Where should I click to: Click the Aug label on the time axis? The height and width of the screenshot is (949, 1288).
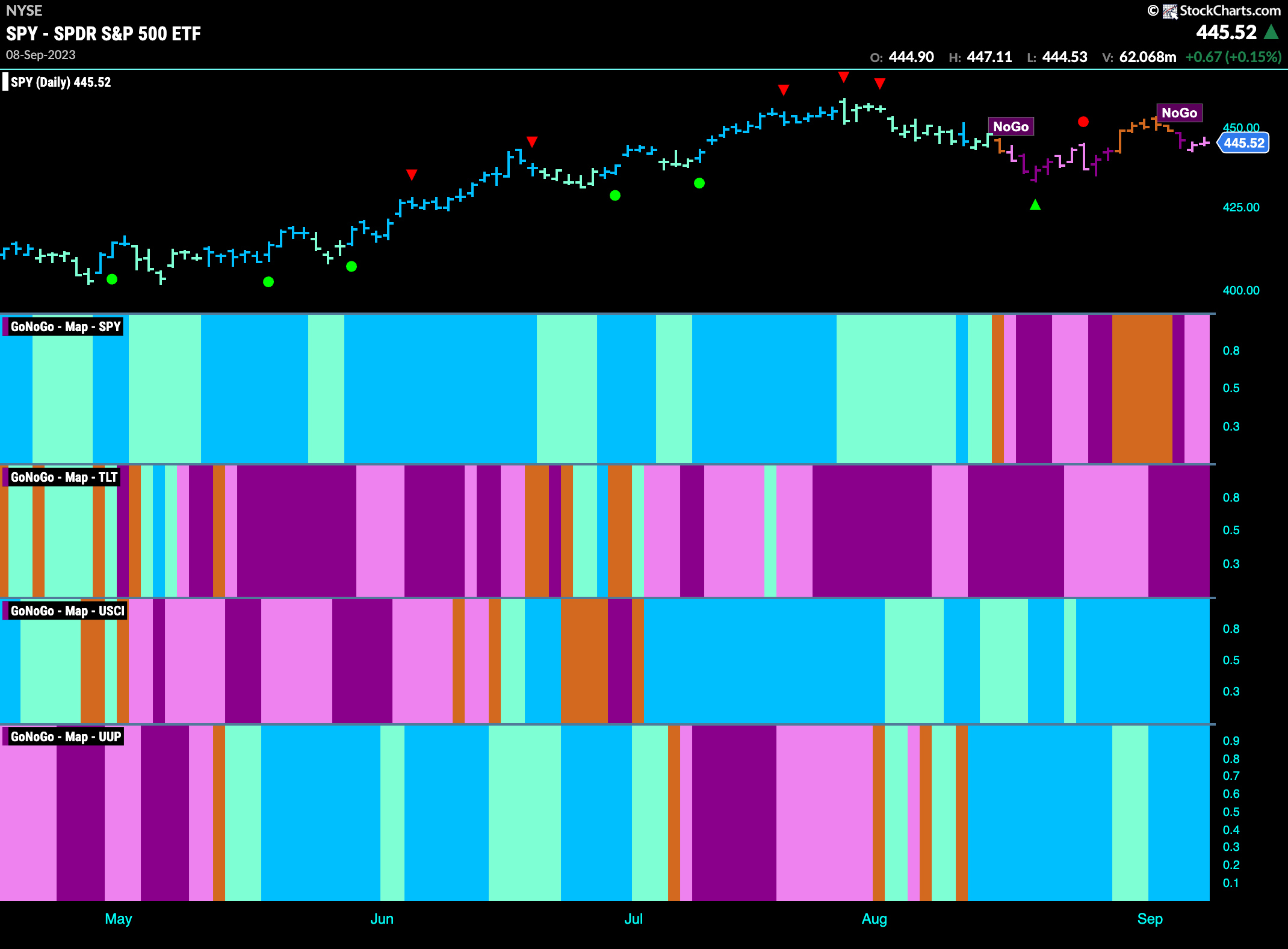pos(875,919)
